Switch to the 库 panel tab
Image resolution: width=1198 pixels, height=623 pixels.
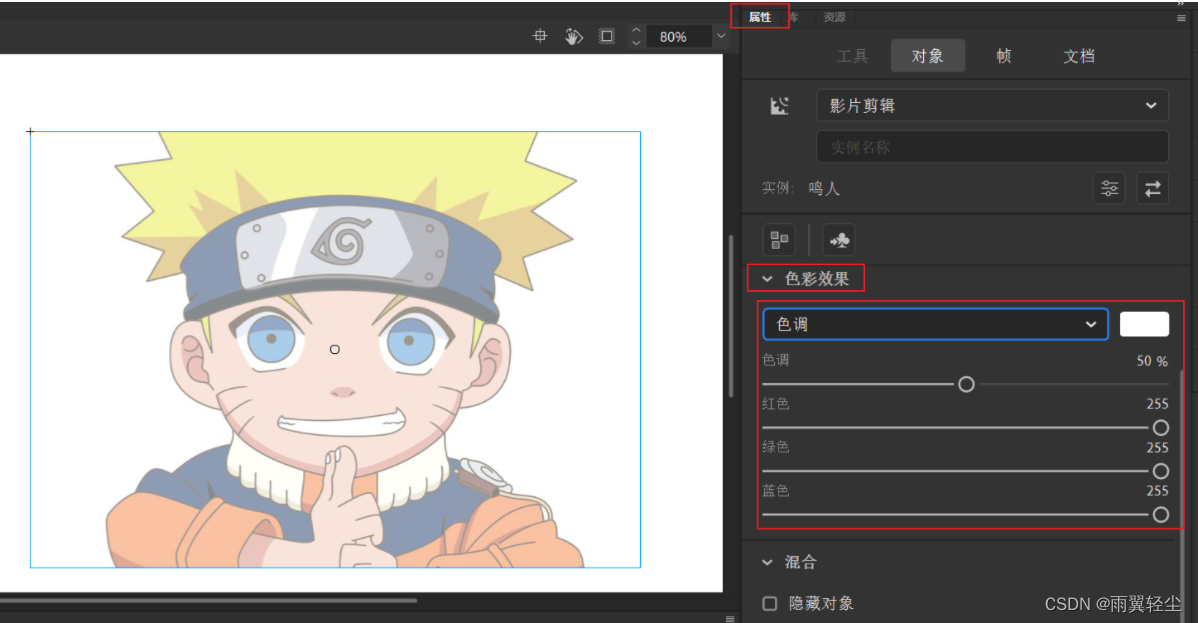[794, 17]
